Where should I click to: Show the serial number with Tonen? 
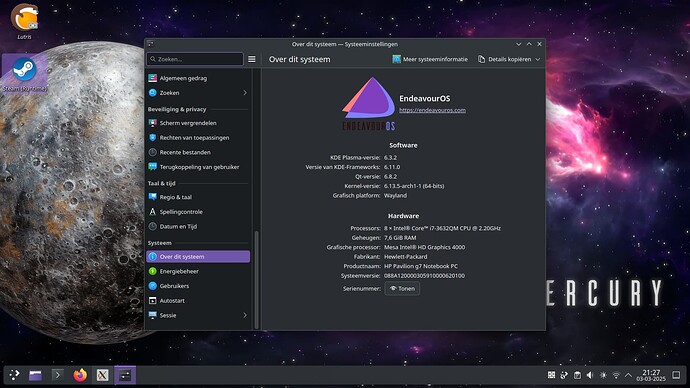pos(402,289)
